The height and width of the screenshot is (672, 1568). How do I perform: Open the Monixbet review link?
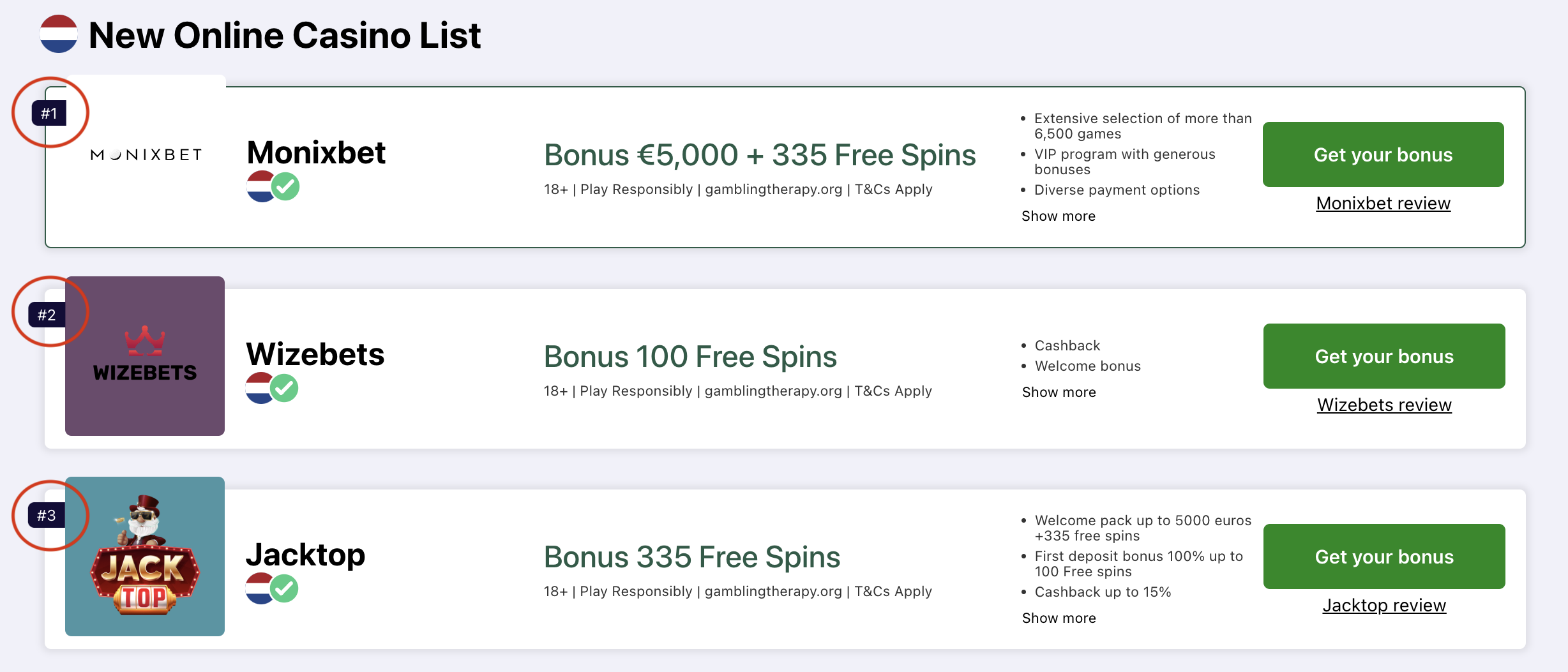(x=1383, y=204)
